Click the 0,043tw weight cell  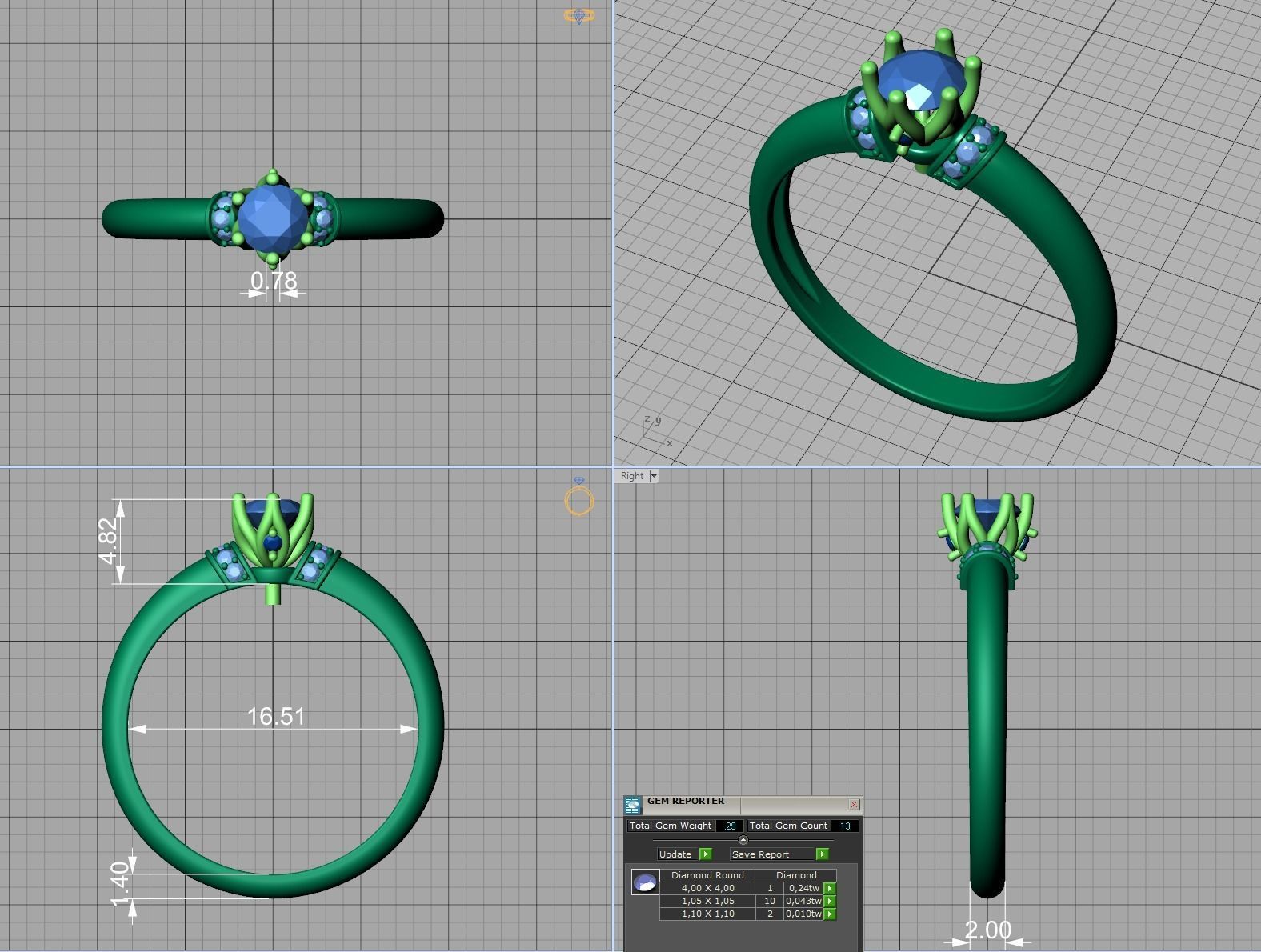click(803, 901)
